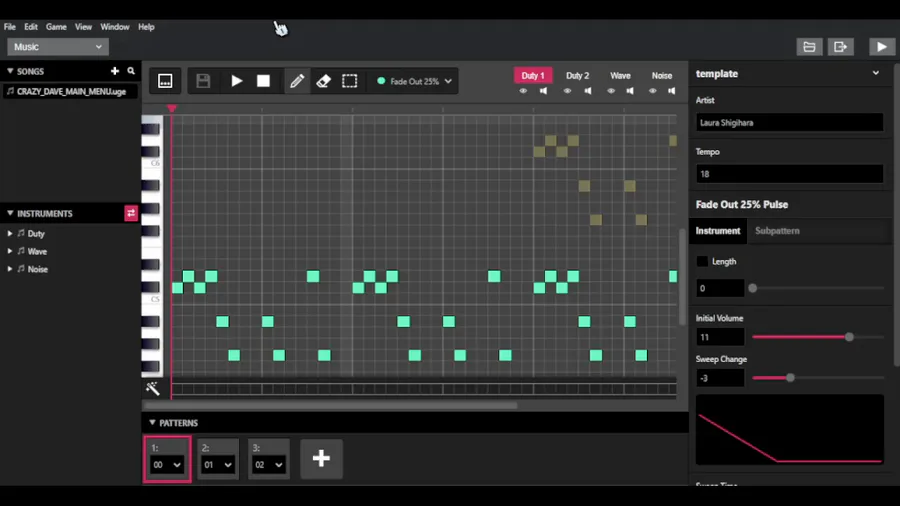
Task: Stop song playback
Action: [x=263, y=81]
